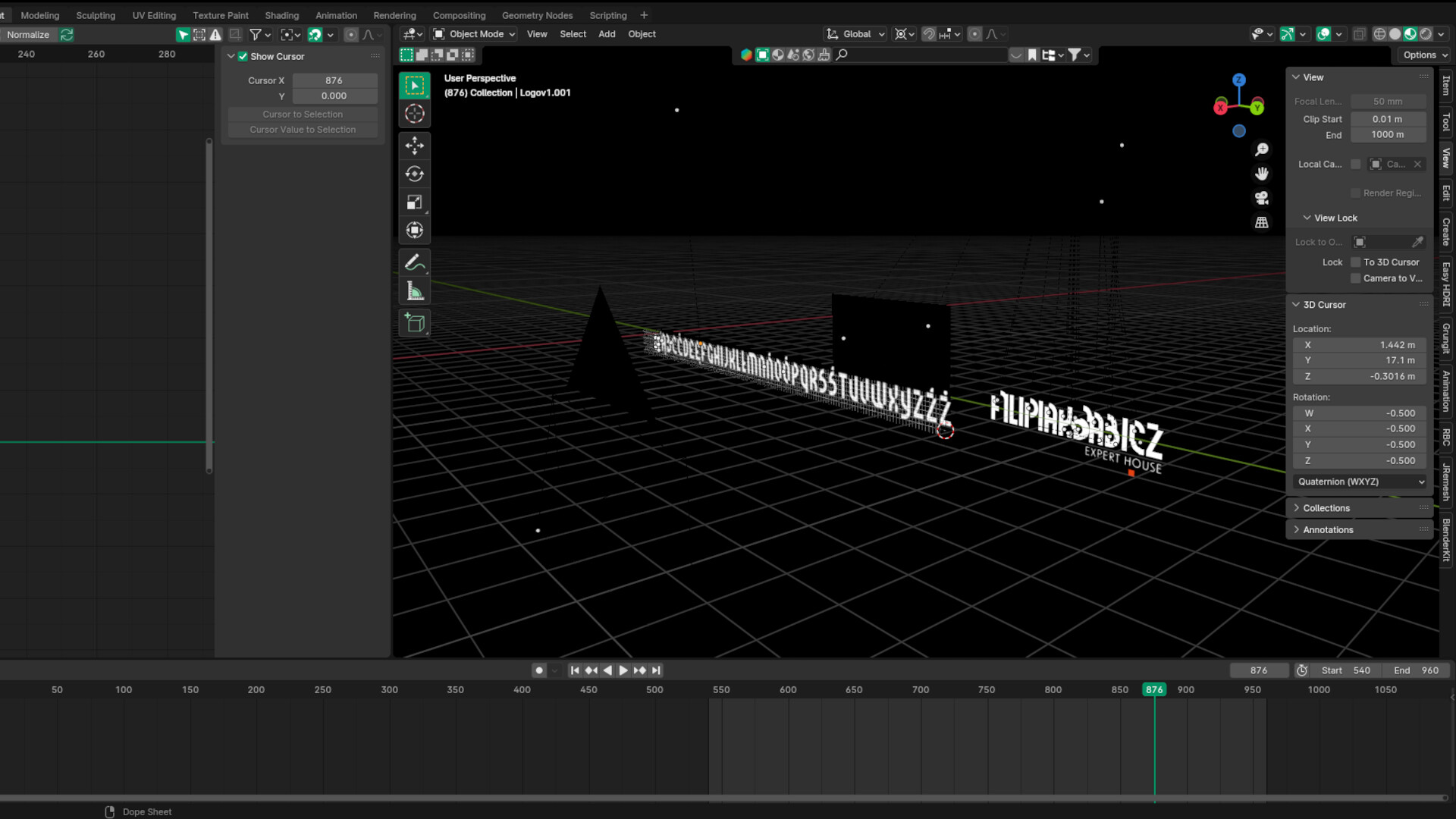Select the Annotate tool
This screenshot has width=1456, height=819.
click(x=415, y=262)
